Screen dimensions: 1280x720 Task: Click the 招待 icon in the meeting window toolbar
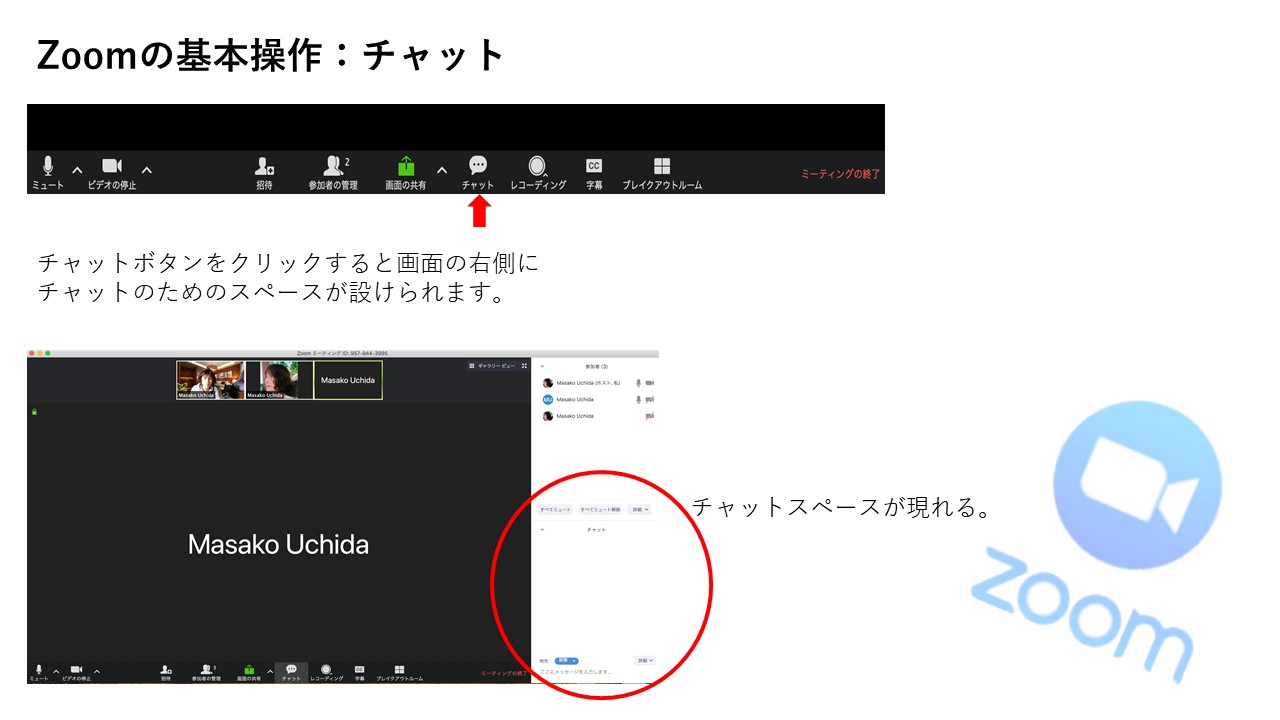(166, 672)
